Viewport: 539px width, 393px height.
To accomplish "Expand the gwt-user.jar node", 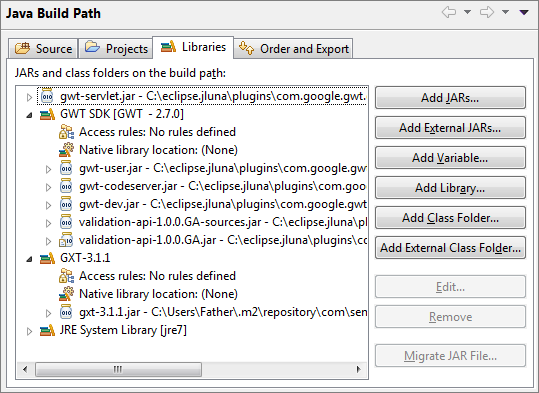I will 48,169.
